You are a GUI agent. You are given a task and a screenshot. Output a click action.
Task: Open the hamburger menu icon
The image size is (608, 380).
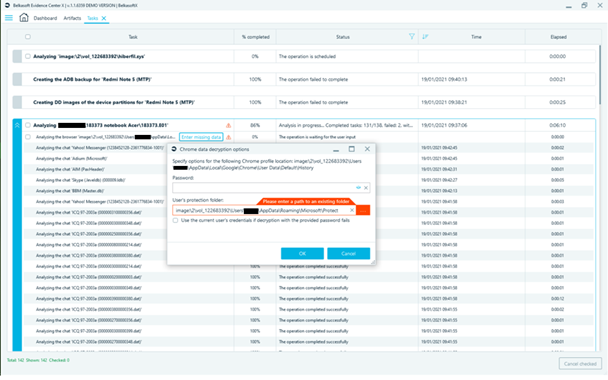pos(9,18)
